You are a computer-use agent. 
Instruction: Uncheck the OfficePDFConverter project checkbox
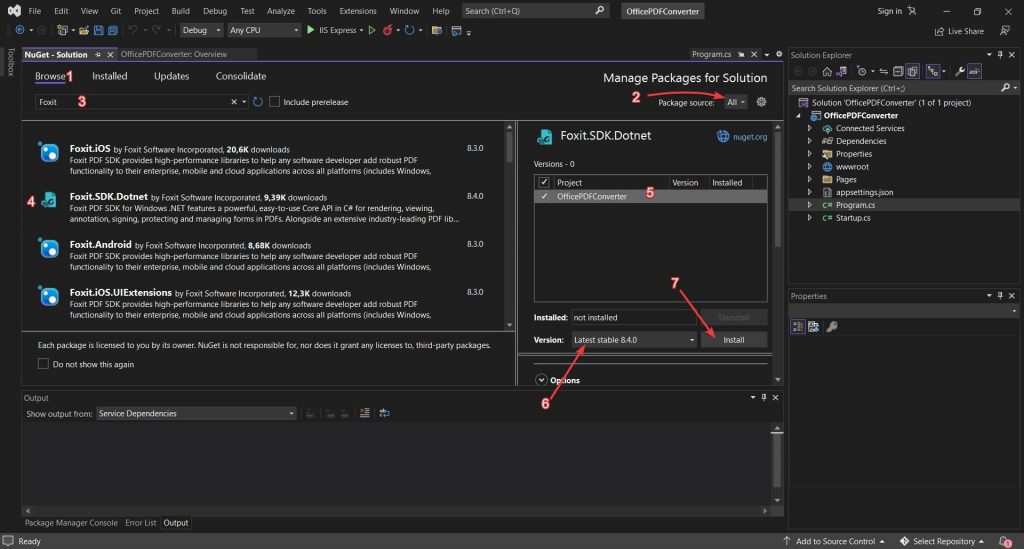pyautogui.click(x=543, y=196)
